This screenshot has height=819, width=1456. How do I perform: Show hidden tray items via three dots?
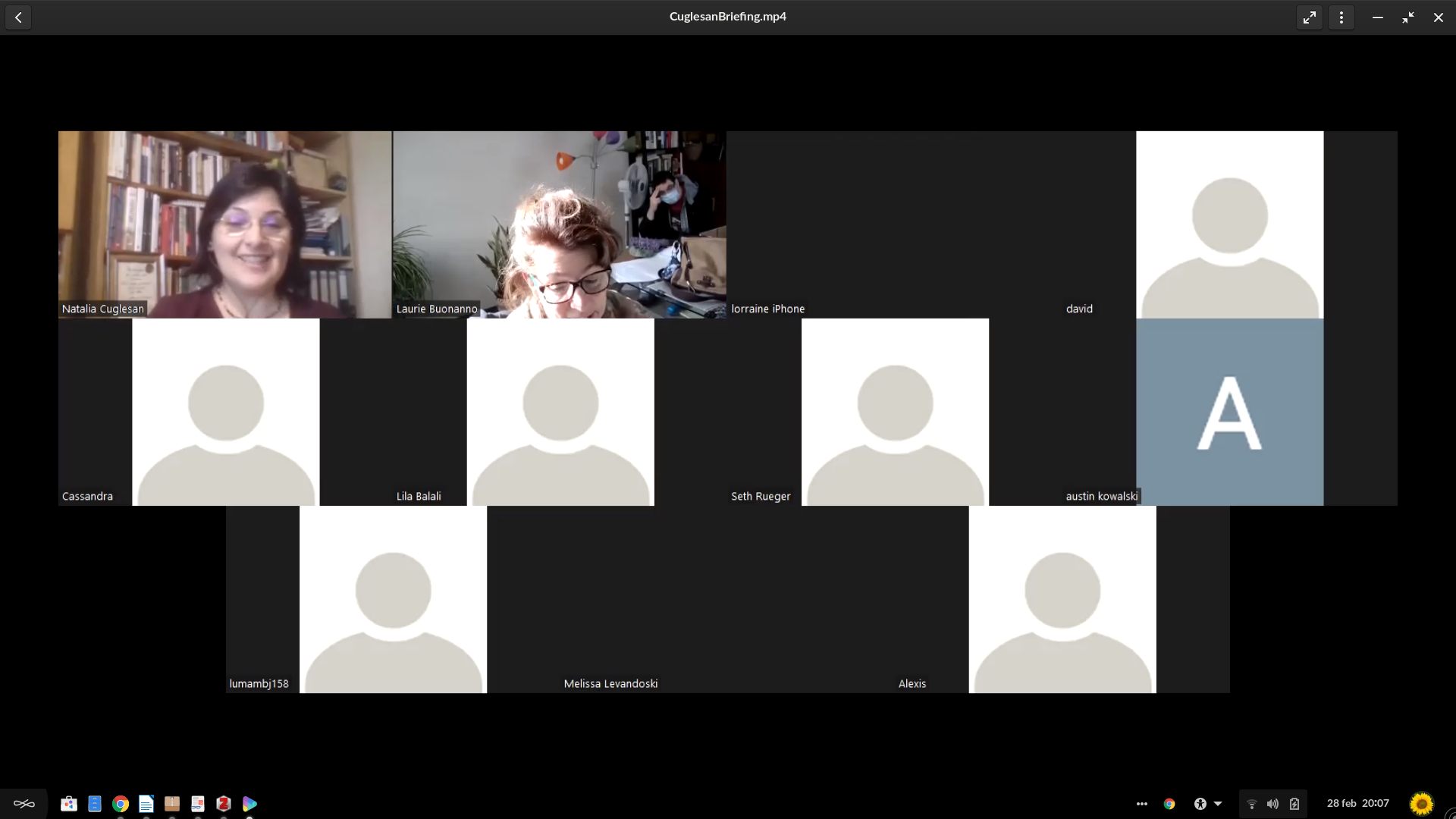(x=1142, y=804)
